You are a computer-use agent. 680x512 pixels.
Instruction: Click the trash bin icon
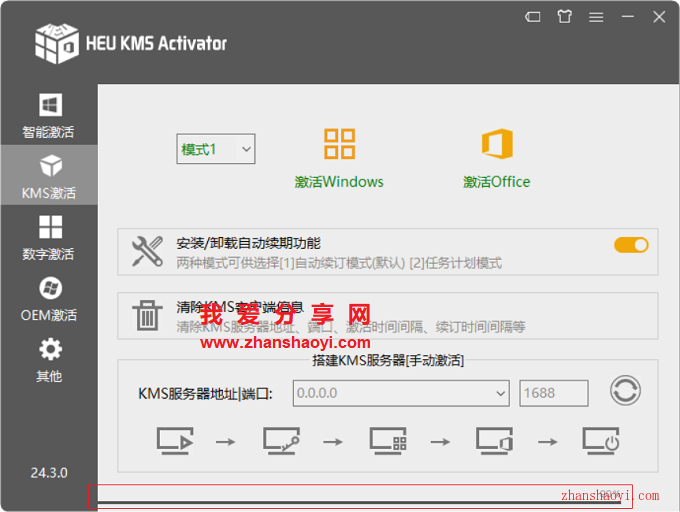tap(147, 315)
